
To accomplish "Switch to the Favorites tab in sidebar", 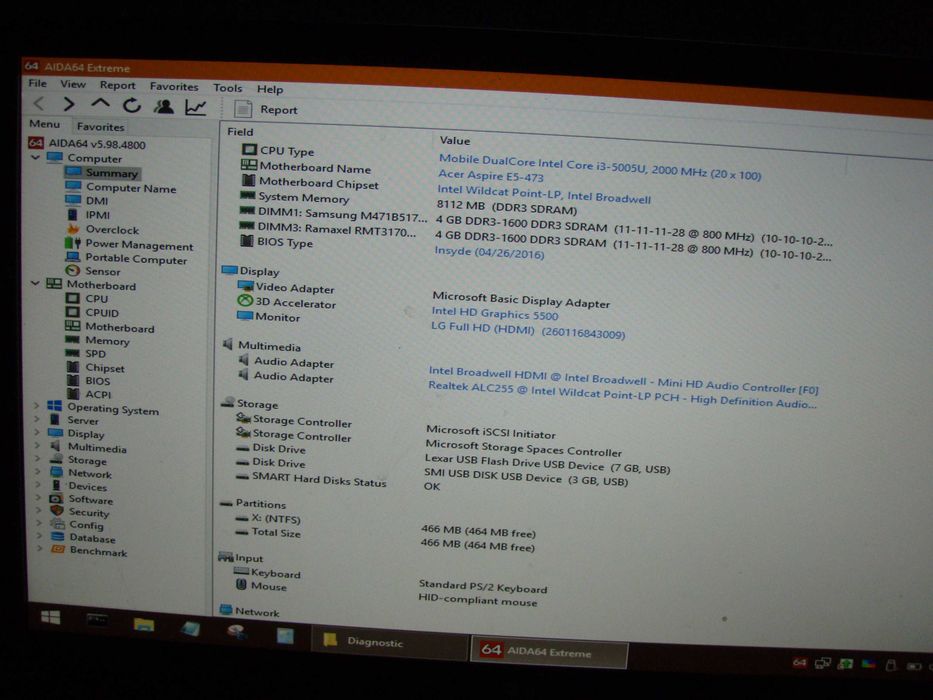I will (100, 127).
